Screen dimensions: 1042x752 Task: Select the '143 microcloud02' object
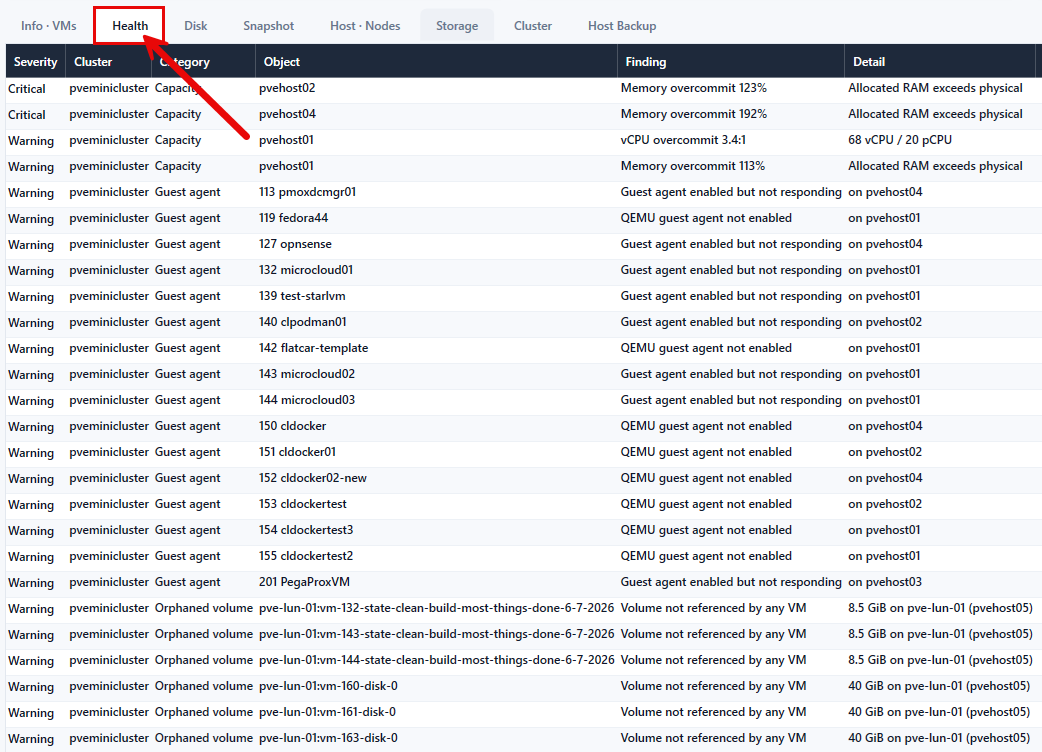(306, 373)
